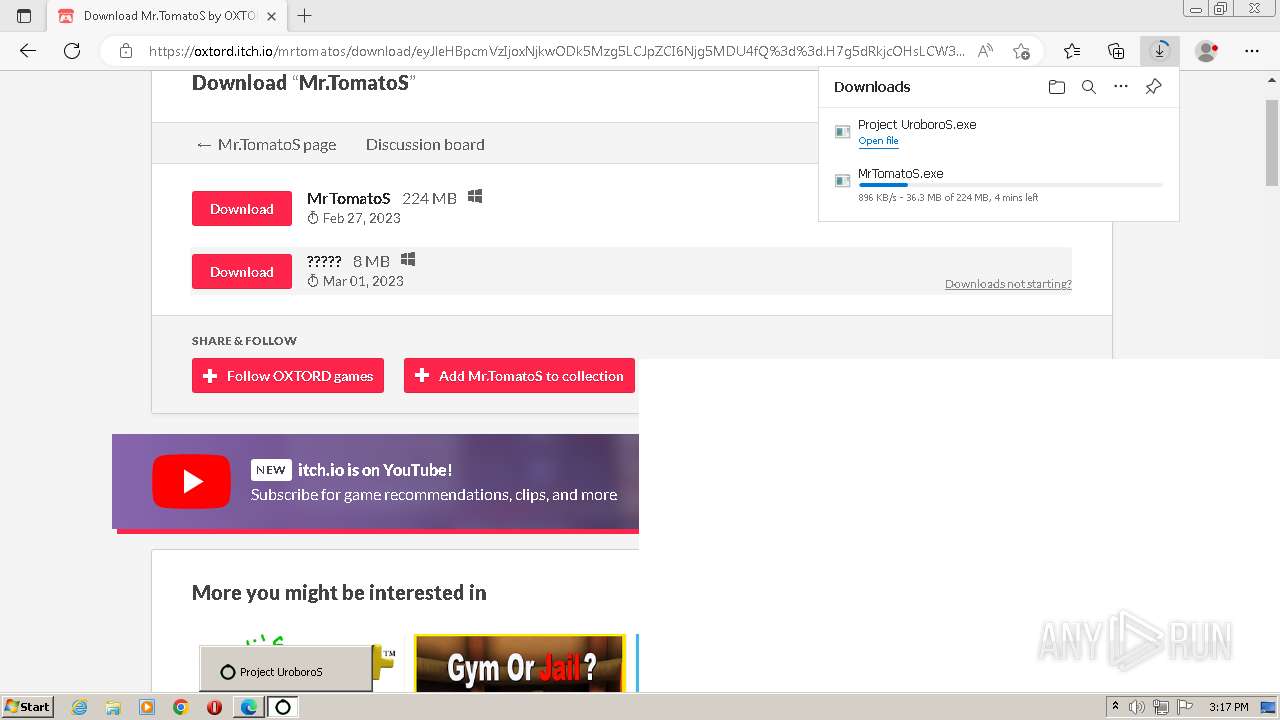The image size is (1280, 720).
Task: Open the browser profile menu
Action: click(1207, 51)
